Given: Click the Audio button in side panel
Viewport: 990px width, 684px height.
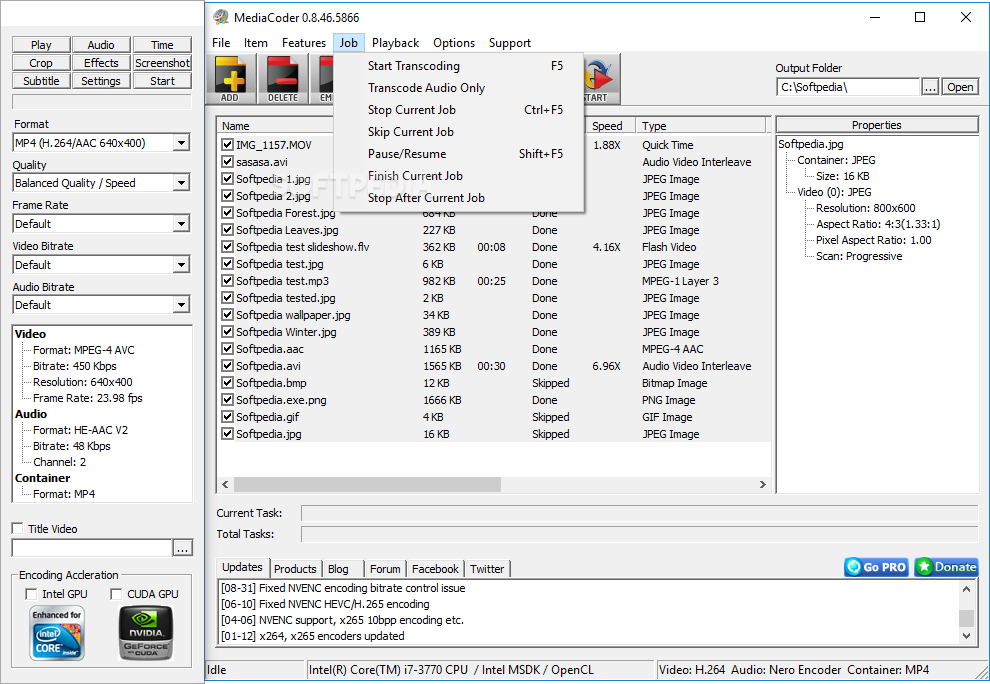Looking at the screenshot, I should [101, 45].
